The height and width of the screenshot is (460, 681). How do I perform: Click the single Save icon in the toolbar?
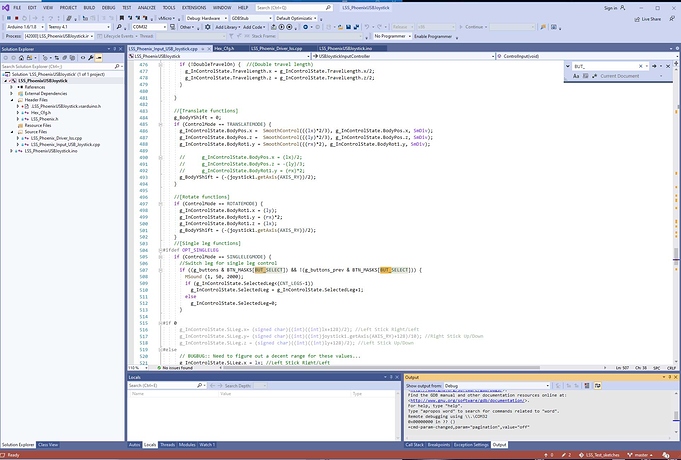point(348,27)
